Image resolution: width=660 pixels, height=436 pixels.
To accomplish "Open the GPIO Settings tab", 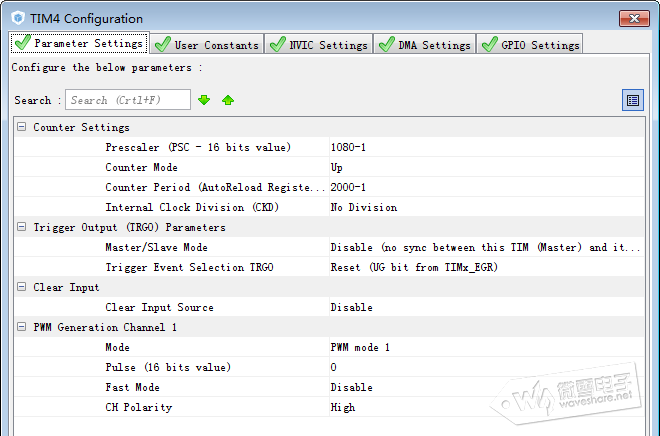I will (529, 44).
